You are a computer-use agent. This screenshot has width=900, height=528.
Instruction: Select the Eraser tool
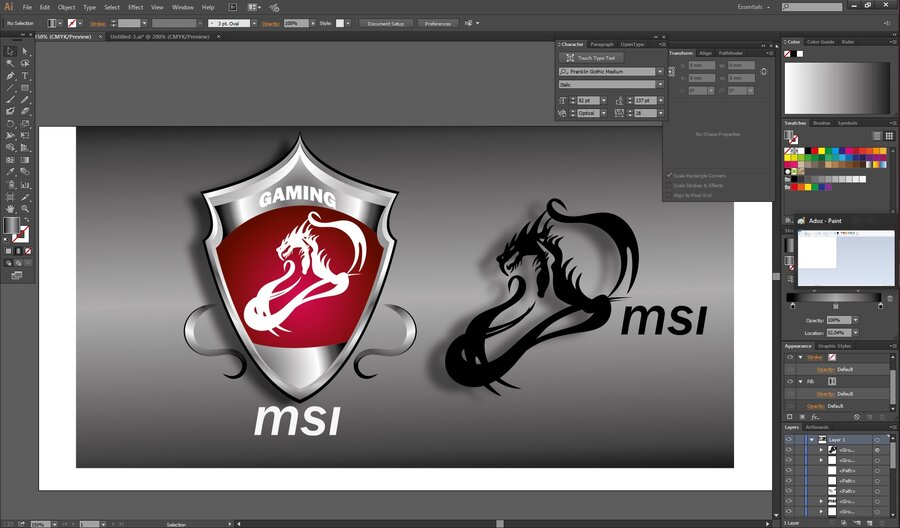click(25, 111)
